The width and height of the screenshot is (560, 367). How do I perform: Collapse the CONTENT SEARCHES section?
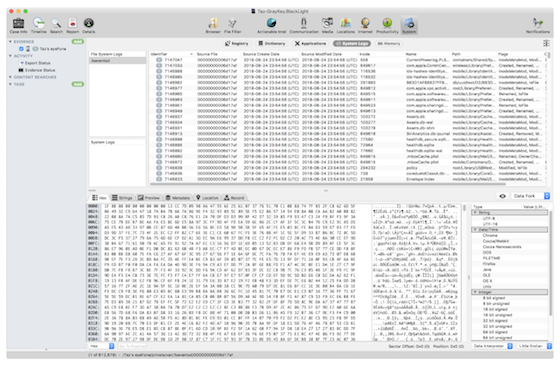pyautogui.click(x=10, y=77)
